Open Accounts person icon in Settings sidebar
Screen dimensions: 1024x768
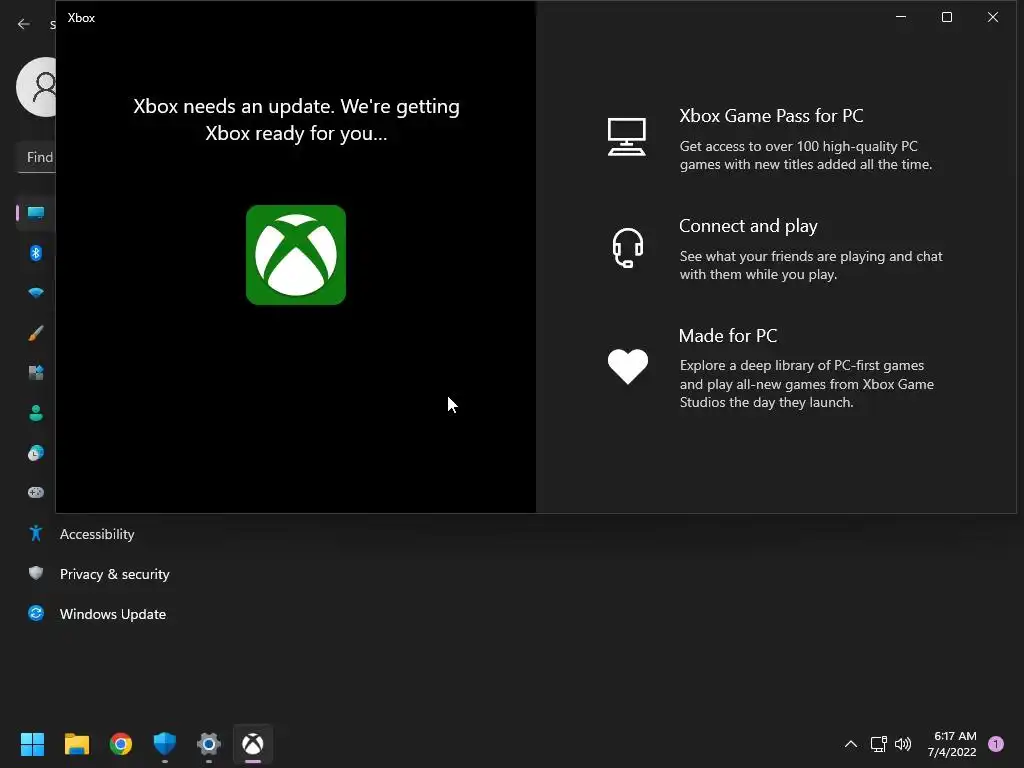[36, 413]
